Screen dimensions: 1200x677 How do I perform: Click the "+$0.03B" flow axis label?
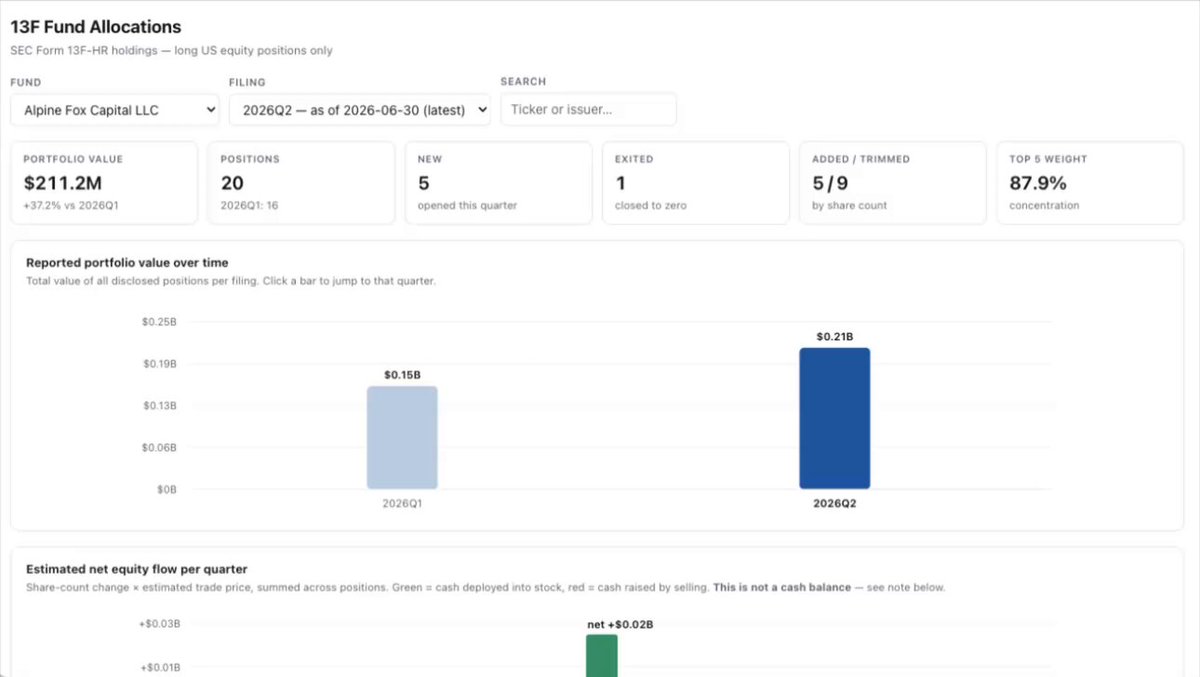coord(159,624)
